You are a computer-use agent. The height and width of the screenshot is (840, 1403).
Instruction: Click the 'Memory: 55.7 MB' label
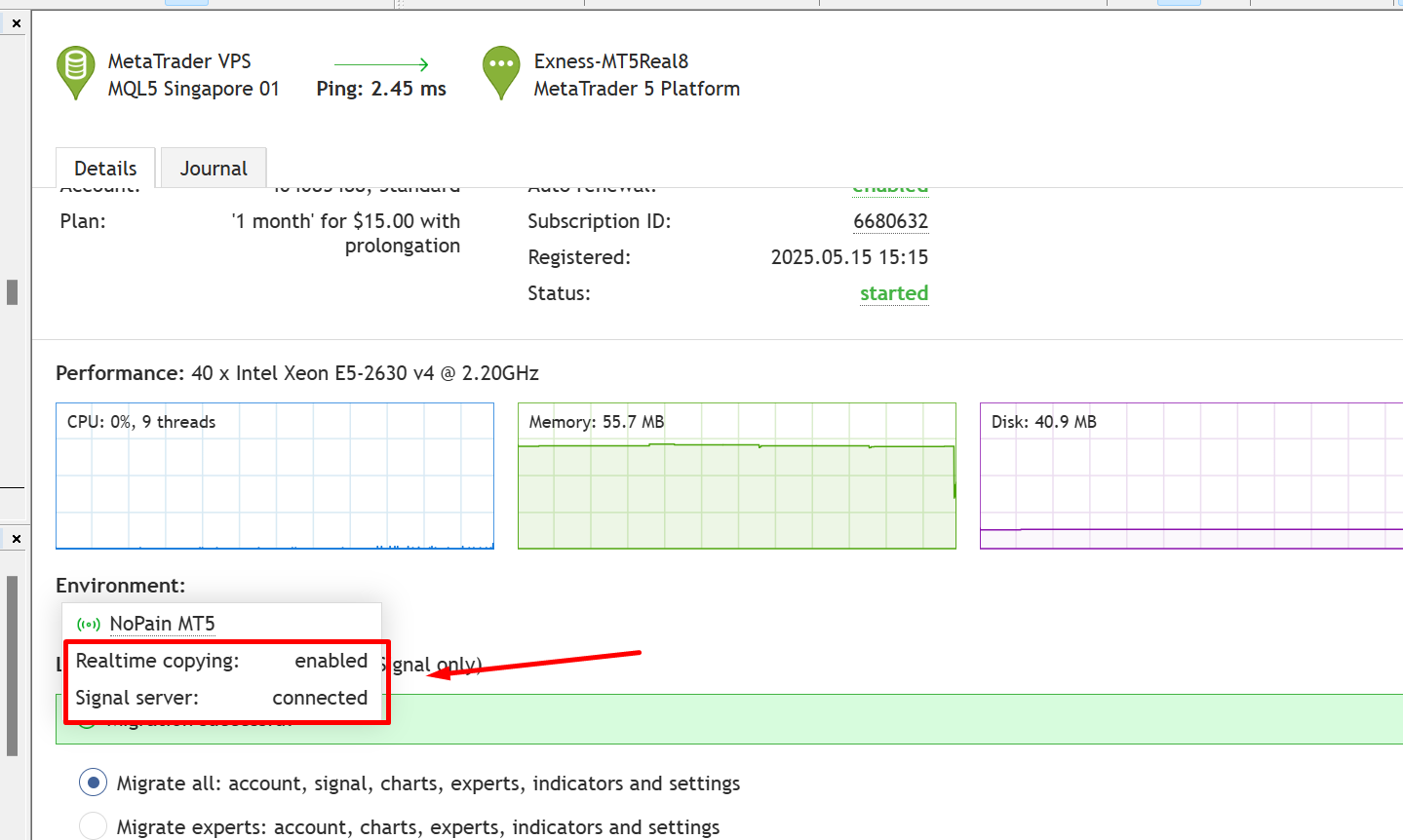pos(597,422)
